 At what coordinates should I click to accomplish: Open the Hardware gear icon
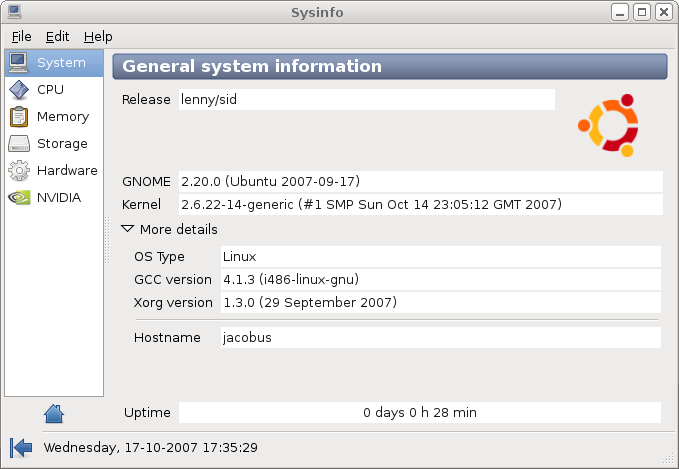tap(19, 171)
